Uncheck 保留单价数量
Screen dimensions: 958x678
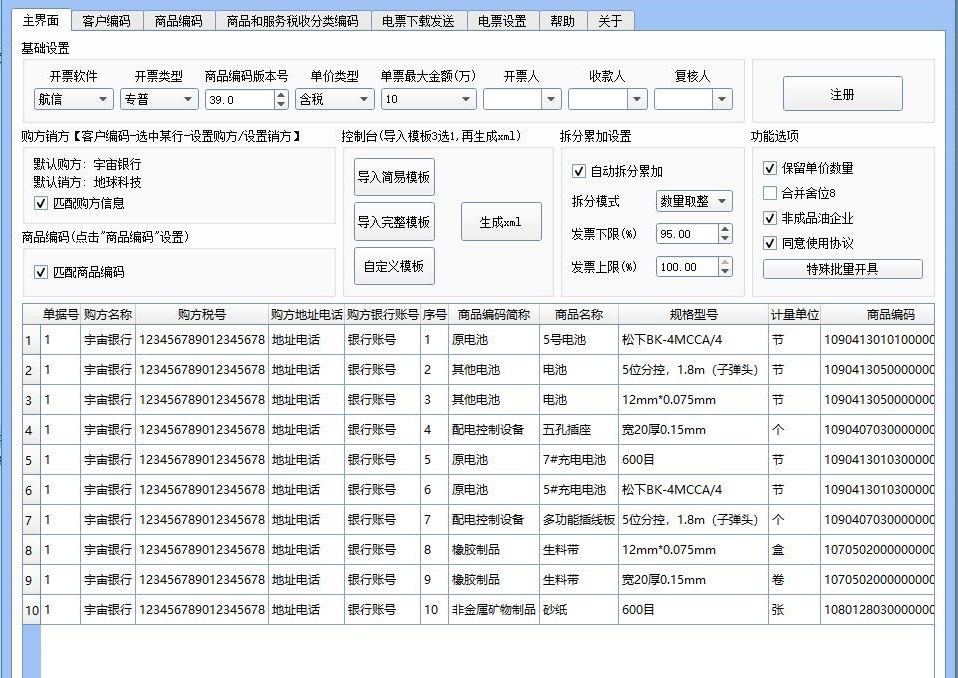(770, 168)
